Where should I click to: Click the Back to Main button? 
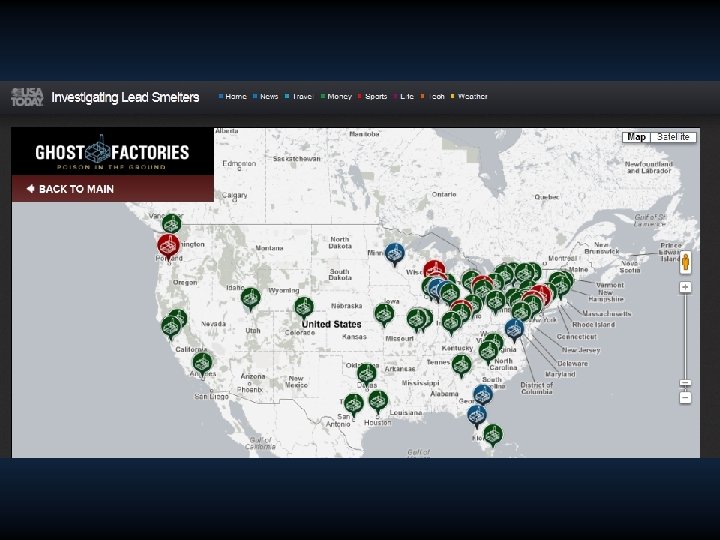pos(112,189)
